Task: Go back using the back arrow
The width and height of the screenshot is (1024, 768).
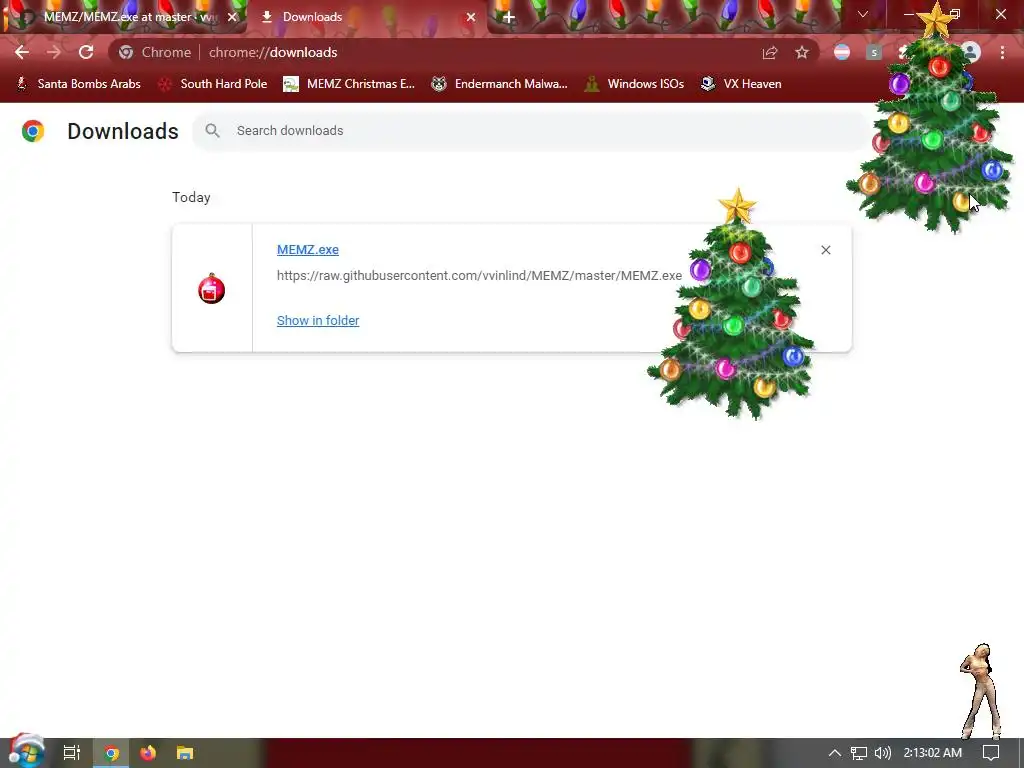Action: (x=22, y=52)
